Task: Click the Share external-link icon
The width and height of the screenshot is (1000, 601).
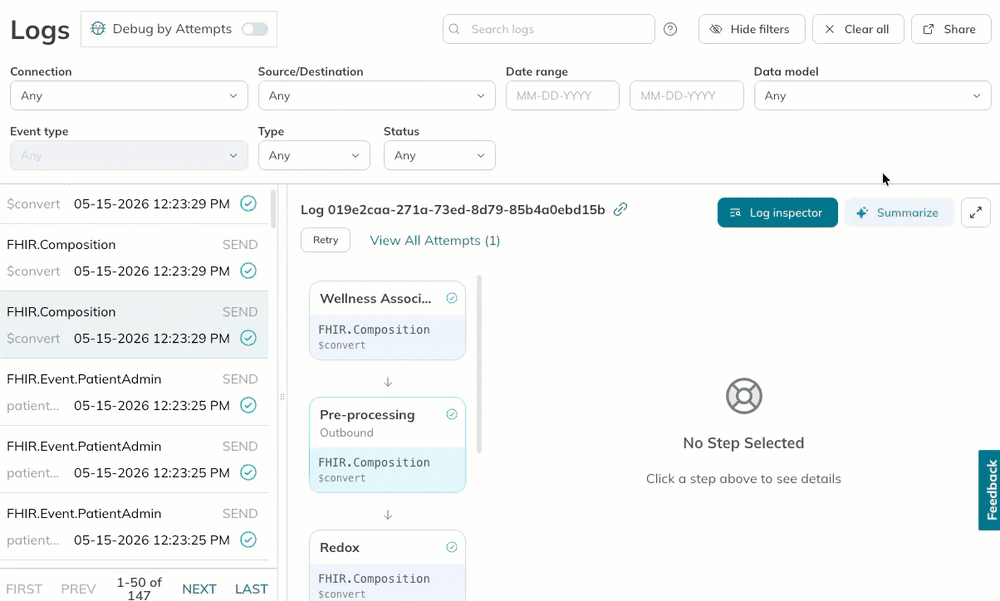Action: [929, 29]
